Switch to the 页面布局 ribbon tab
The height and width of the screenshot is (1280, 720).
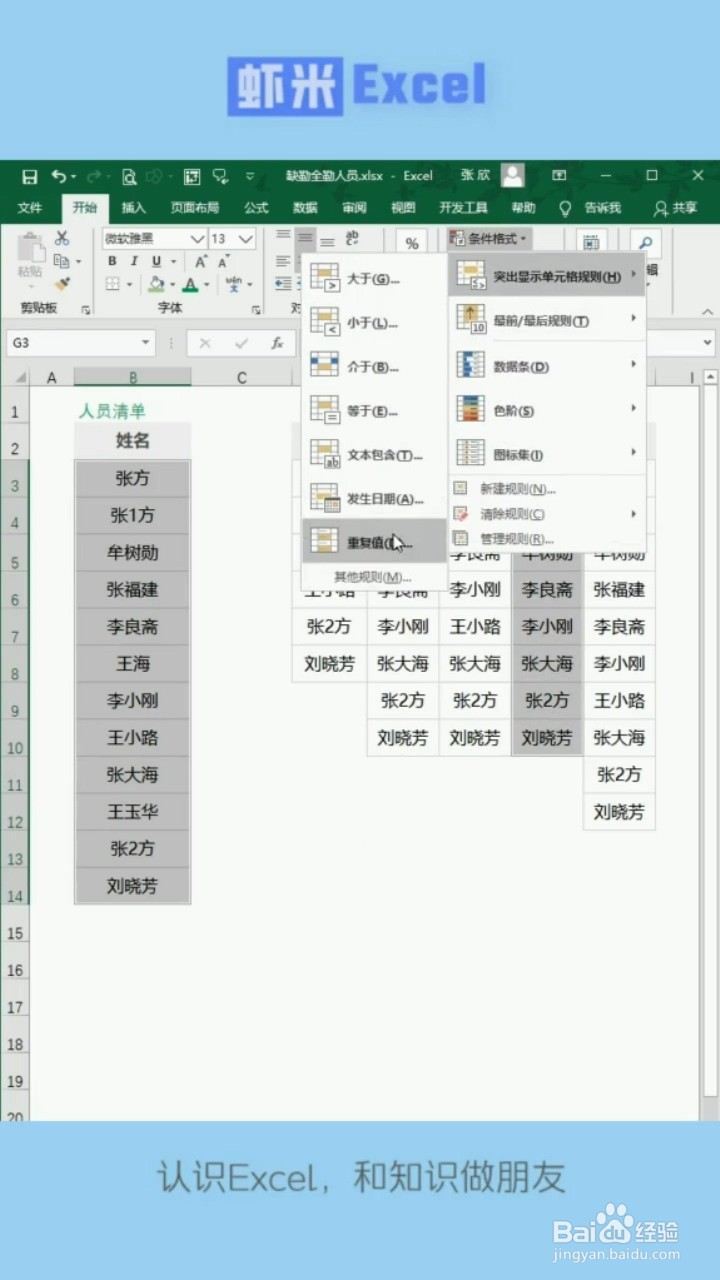pos(194,208)
